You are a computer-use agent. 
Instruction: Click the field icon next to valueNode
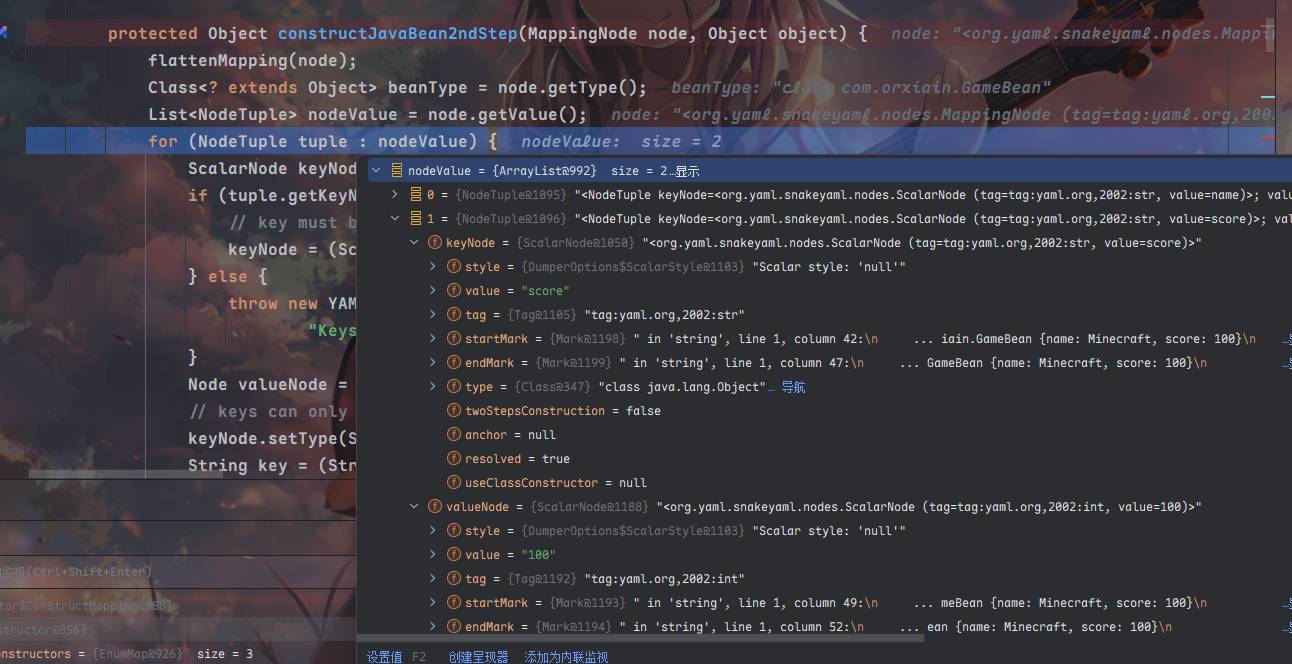[435, 507]
